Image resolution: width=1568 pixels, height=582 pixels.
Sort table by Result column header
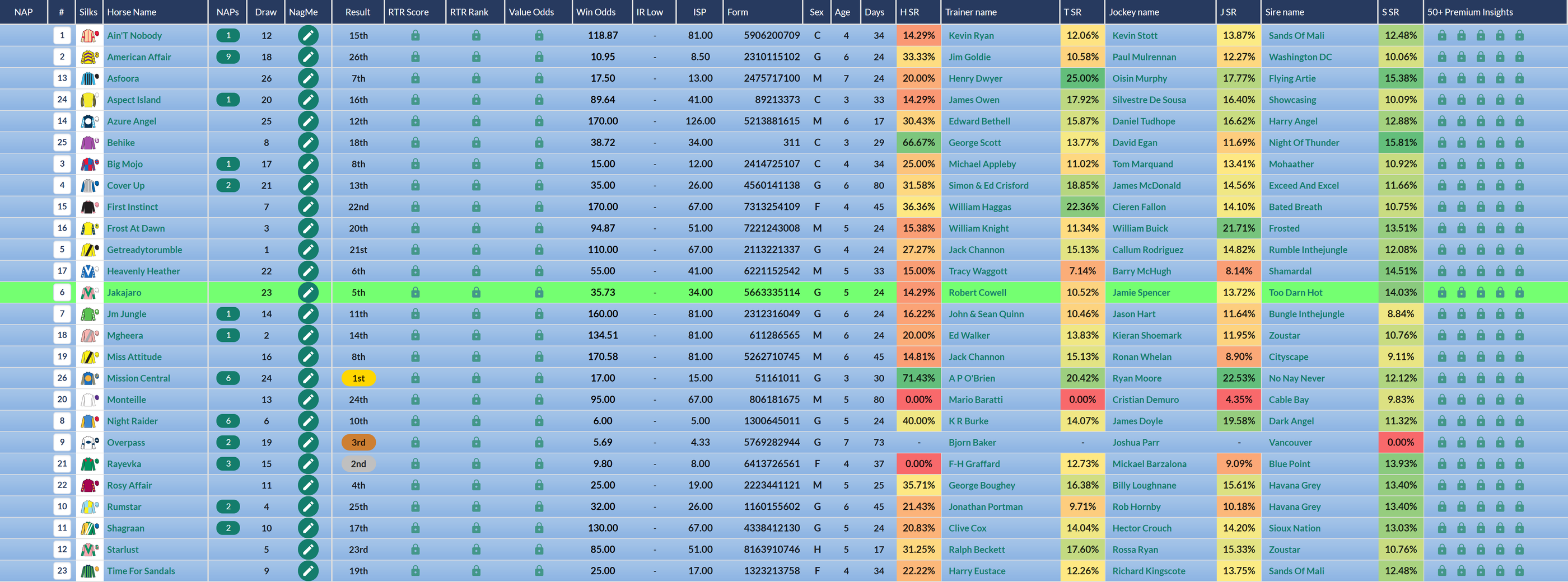[x=358, y=12]
